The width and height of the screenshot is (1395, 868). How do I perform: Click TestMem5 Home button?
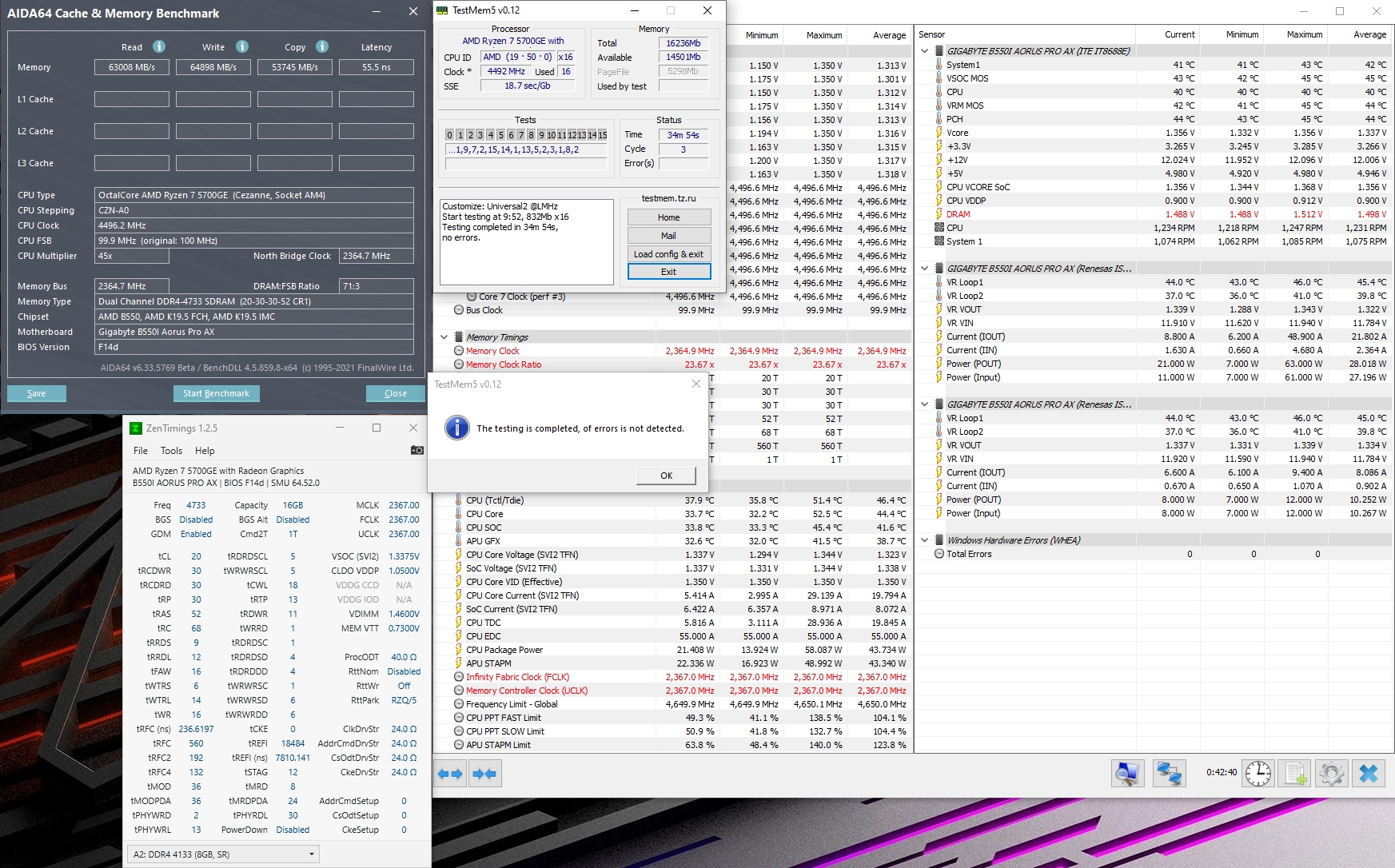[669, 217]
